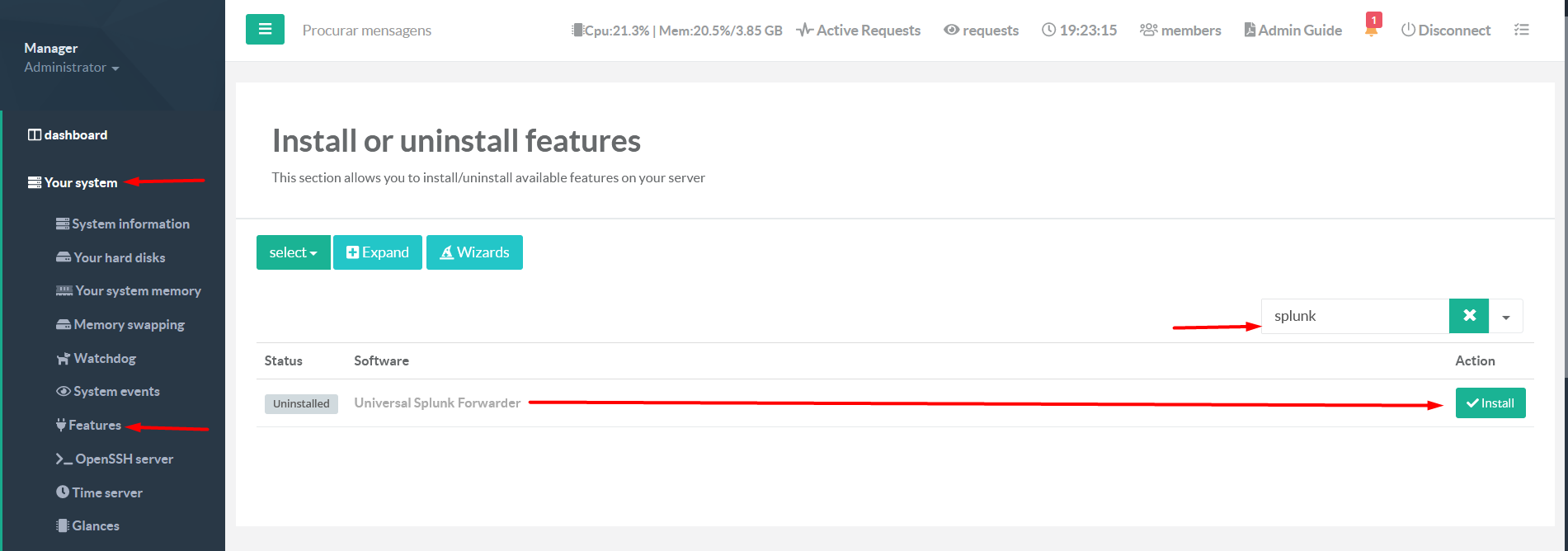This screenshot has width=1568, height=551.
Task: Toggle the hamburger sidebar menu button
Action: (265, 30)
